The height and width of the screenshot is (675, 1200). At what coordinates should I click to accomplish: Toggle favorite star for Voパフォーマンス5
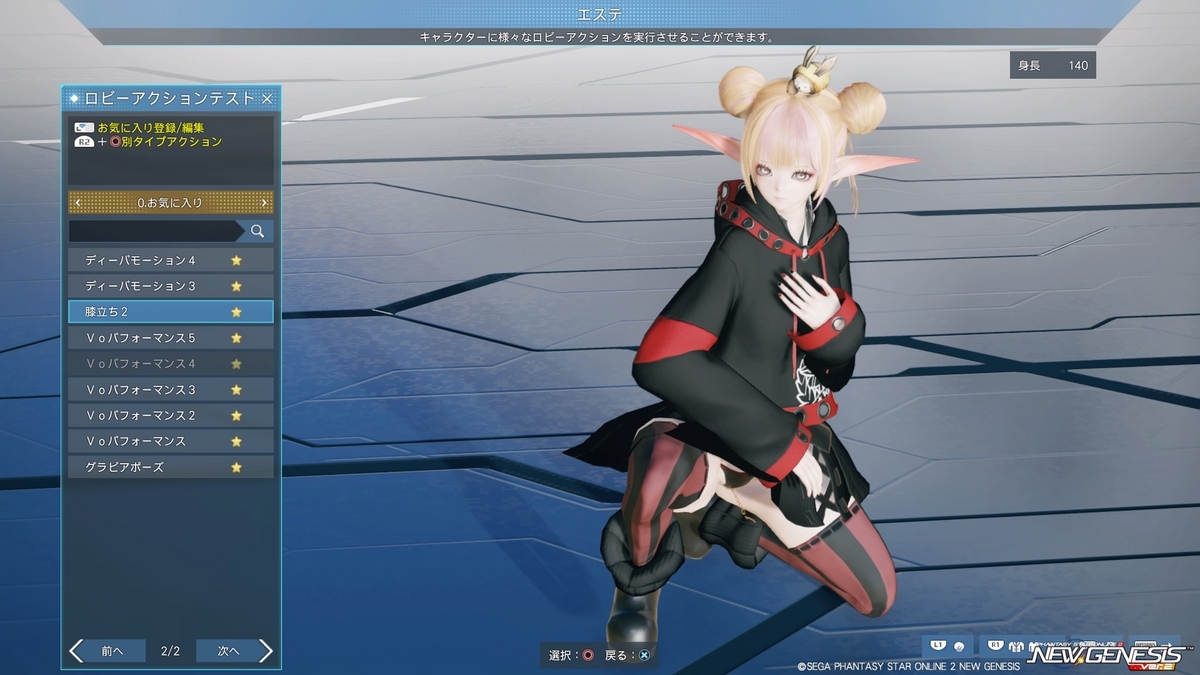237,338
